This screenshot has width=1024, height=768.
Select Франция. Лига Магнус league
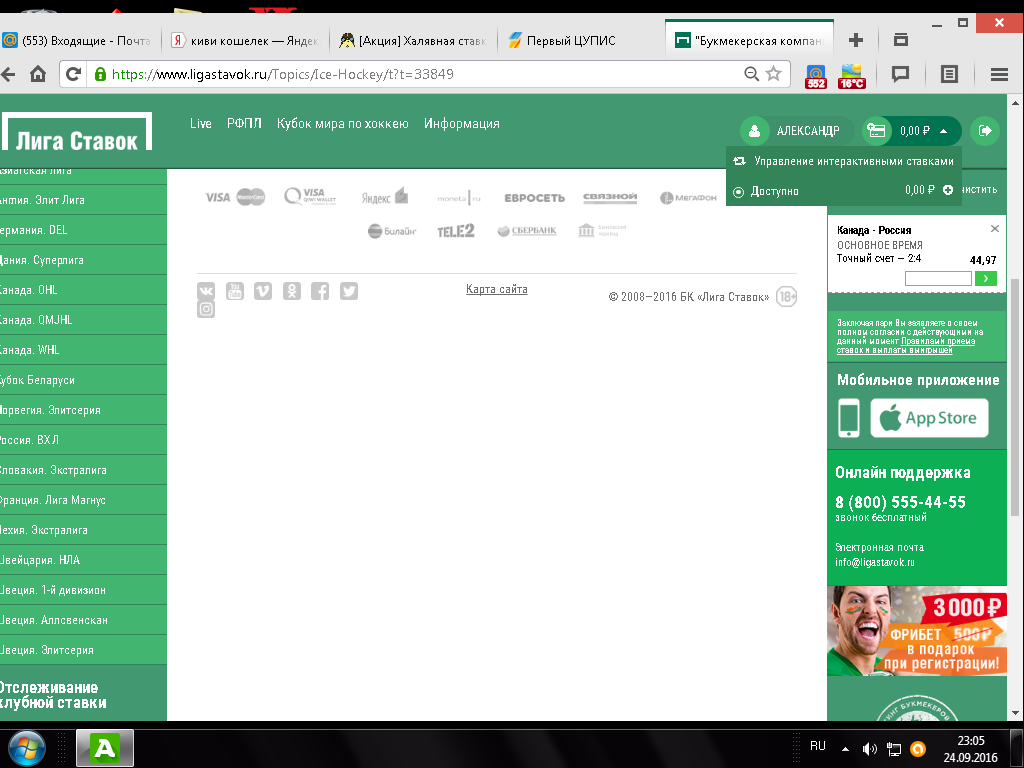point(83,500)
